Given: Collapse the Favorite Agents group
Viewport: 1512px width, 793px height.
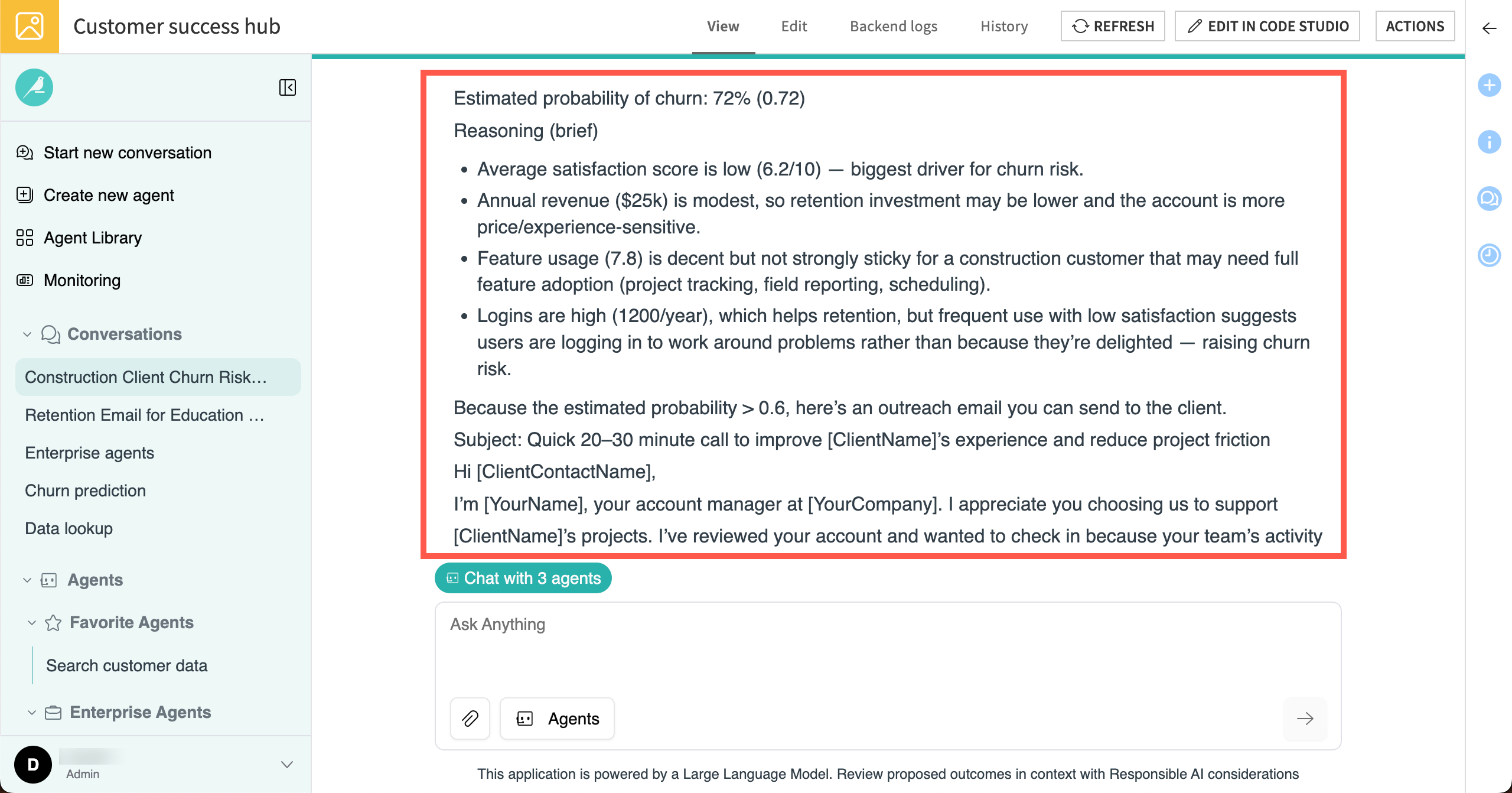Looking at the screenshot, I should tap(32, 623).
